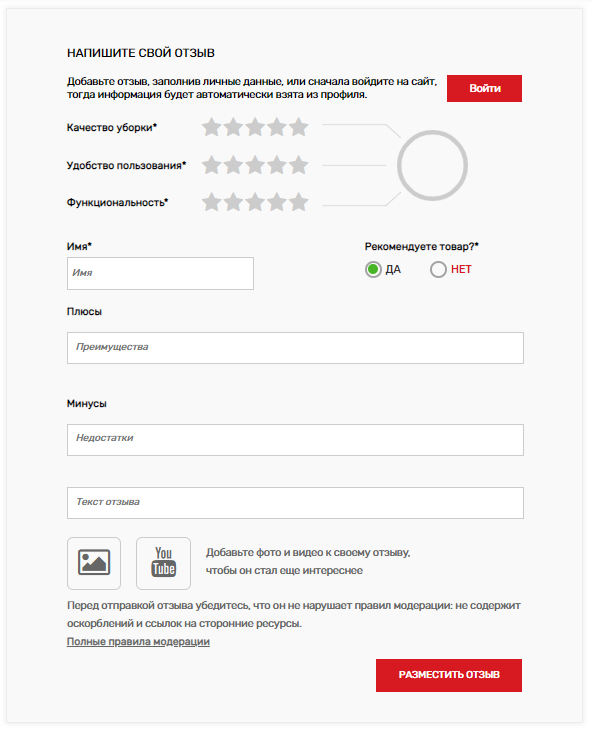Submit with РАЗМЕСТИТЬ ОТЗЫВ button
This screenshot has width=592, height=730.
(449, 675)
